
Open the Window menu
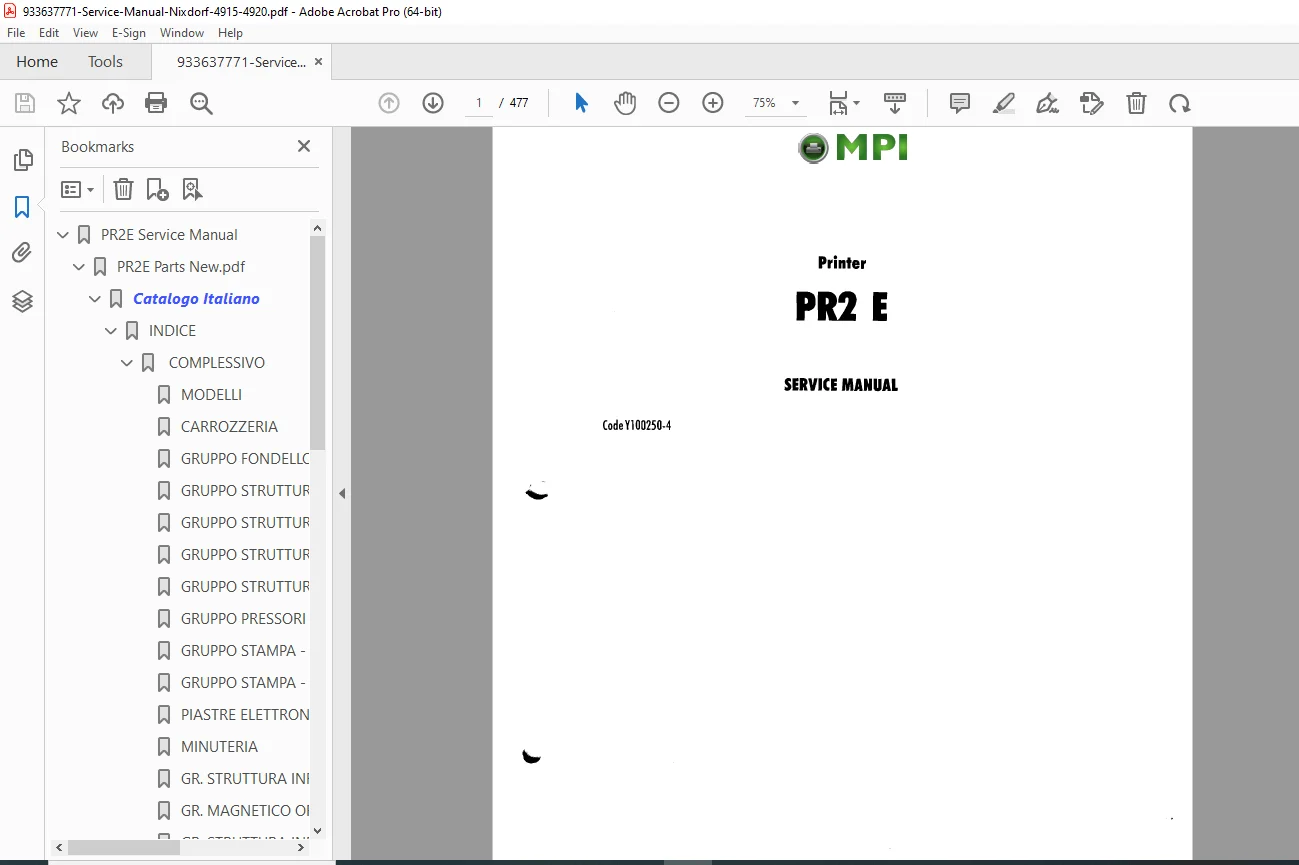[182, 33]
